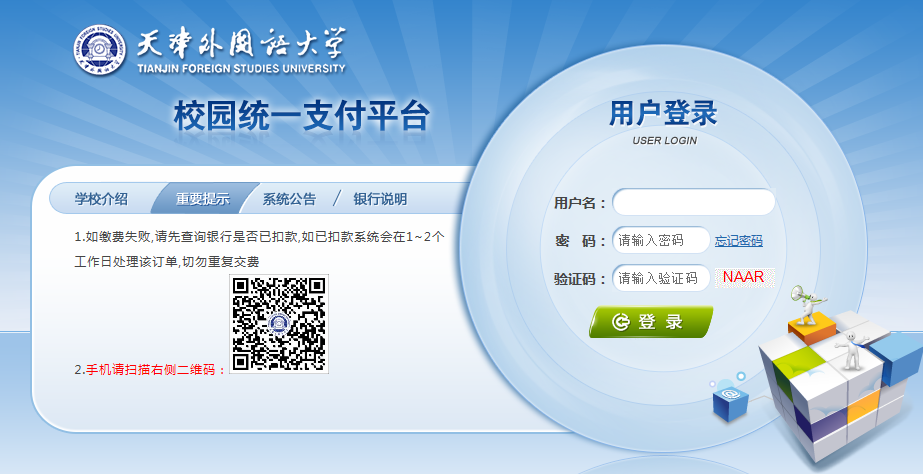The width and height of the screenshot is (923, 474).
Task: Switch to the 重要提示 tab
Action: coord(203,199)
